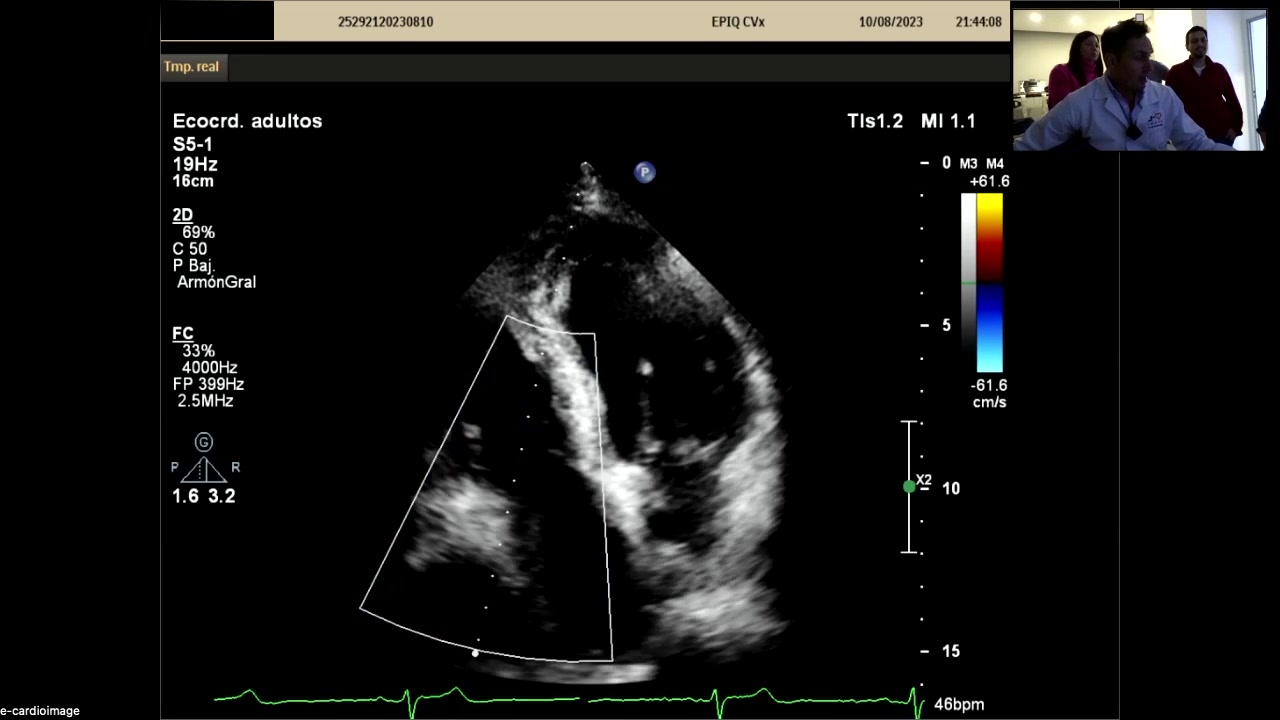Click the S5-1 transducer label
1280x720 pixels.
click(x=192, y=145)
